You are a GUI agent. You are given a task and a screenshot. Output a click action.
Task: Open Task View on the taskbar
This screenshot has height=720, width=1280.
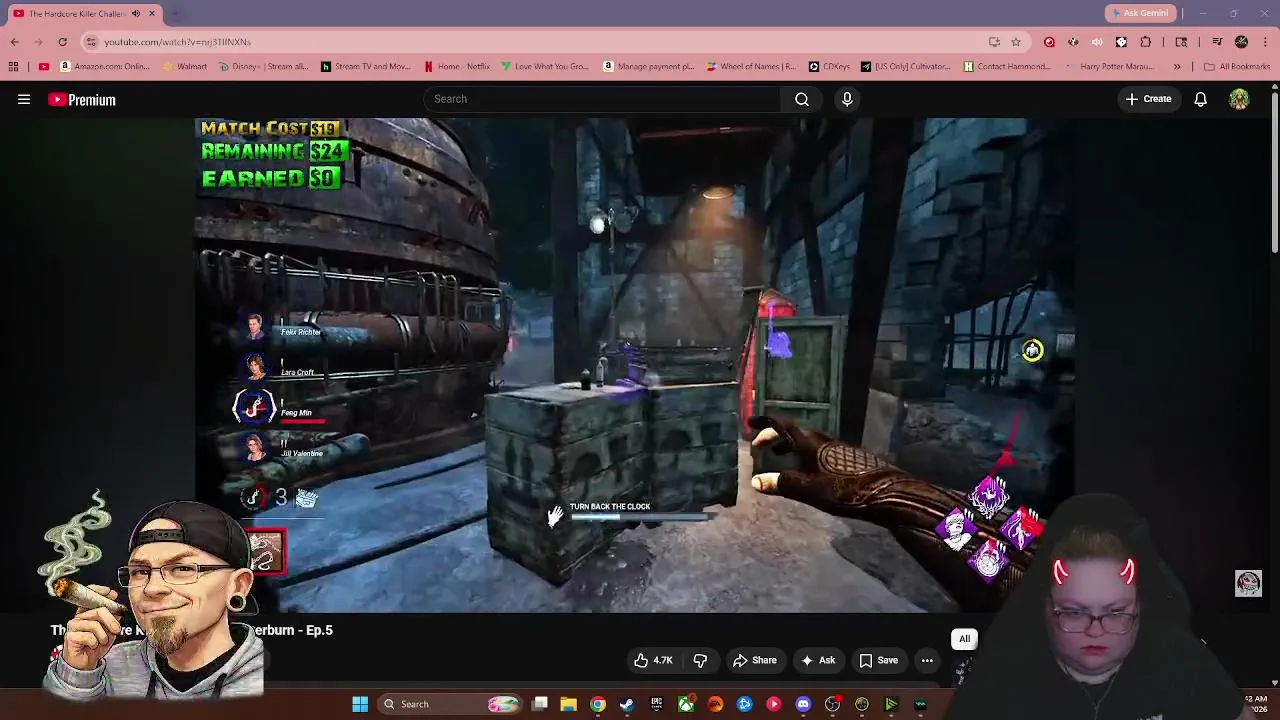pyautogui.click(x=539, y=704)
